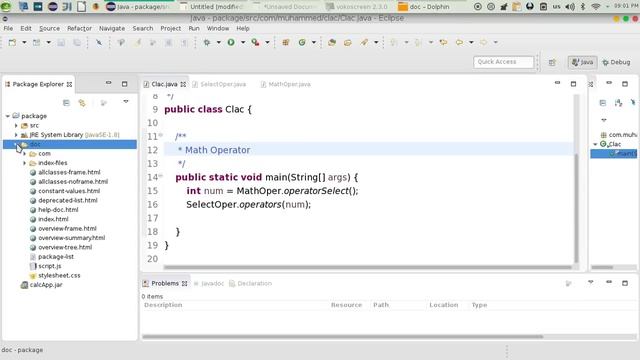The image size is (640, 360).
Task: Click the New Java Package icon
Action: click(286, 42)
